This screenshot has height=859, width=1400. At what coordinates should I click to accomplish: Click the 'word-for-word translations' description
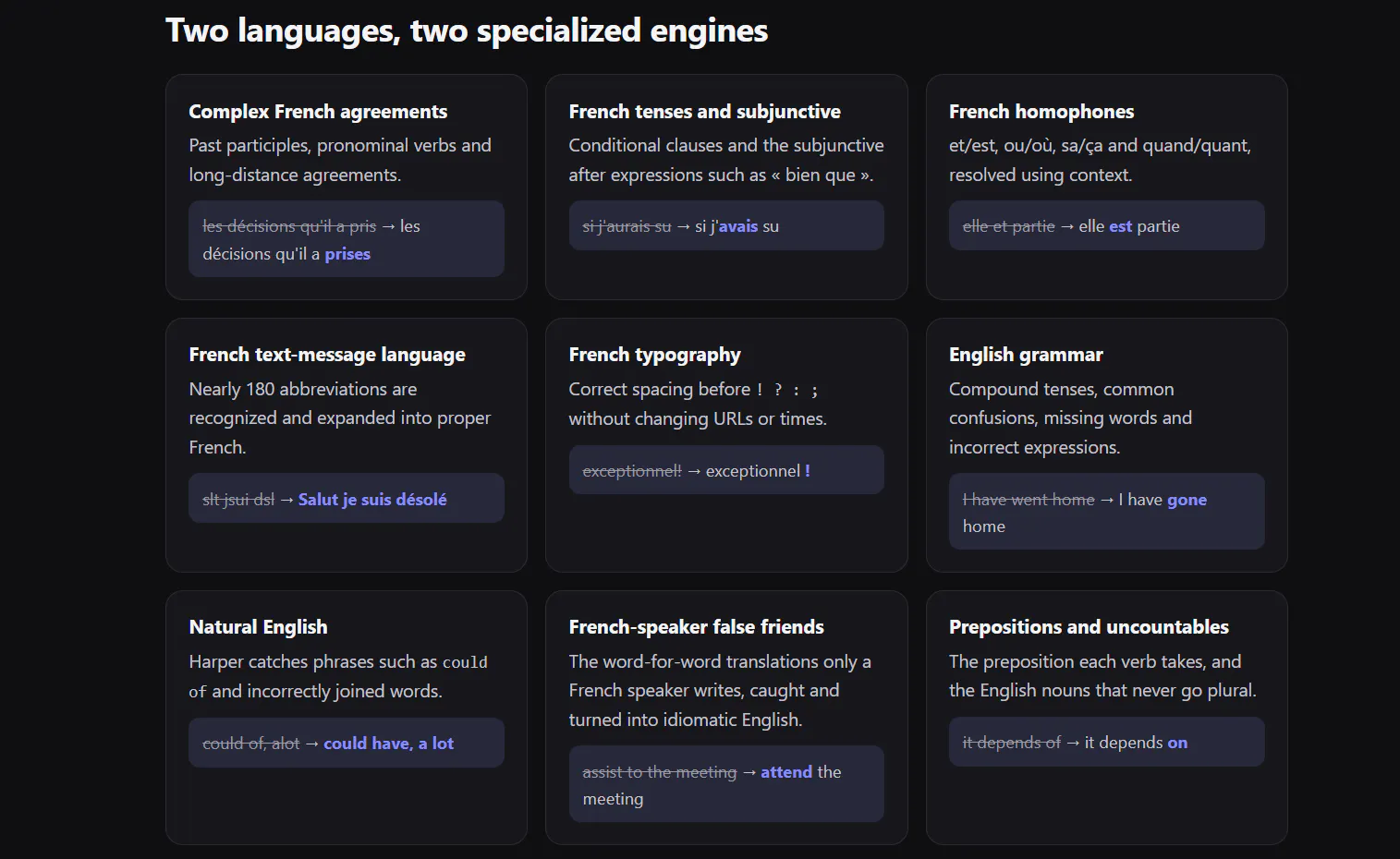(x=720, y=691)
